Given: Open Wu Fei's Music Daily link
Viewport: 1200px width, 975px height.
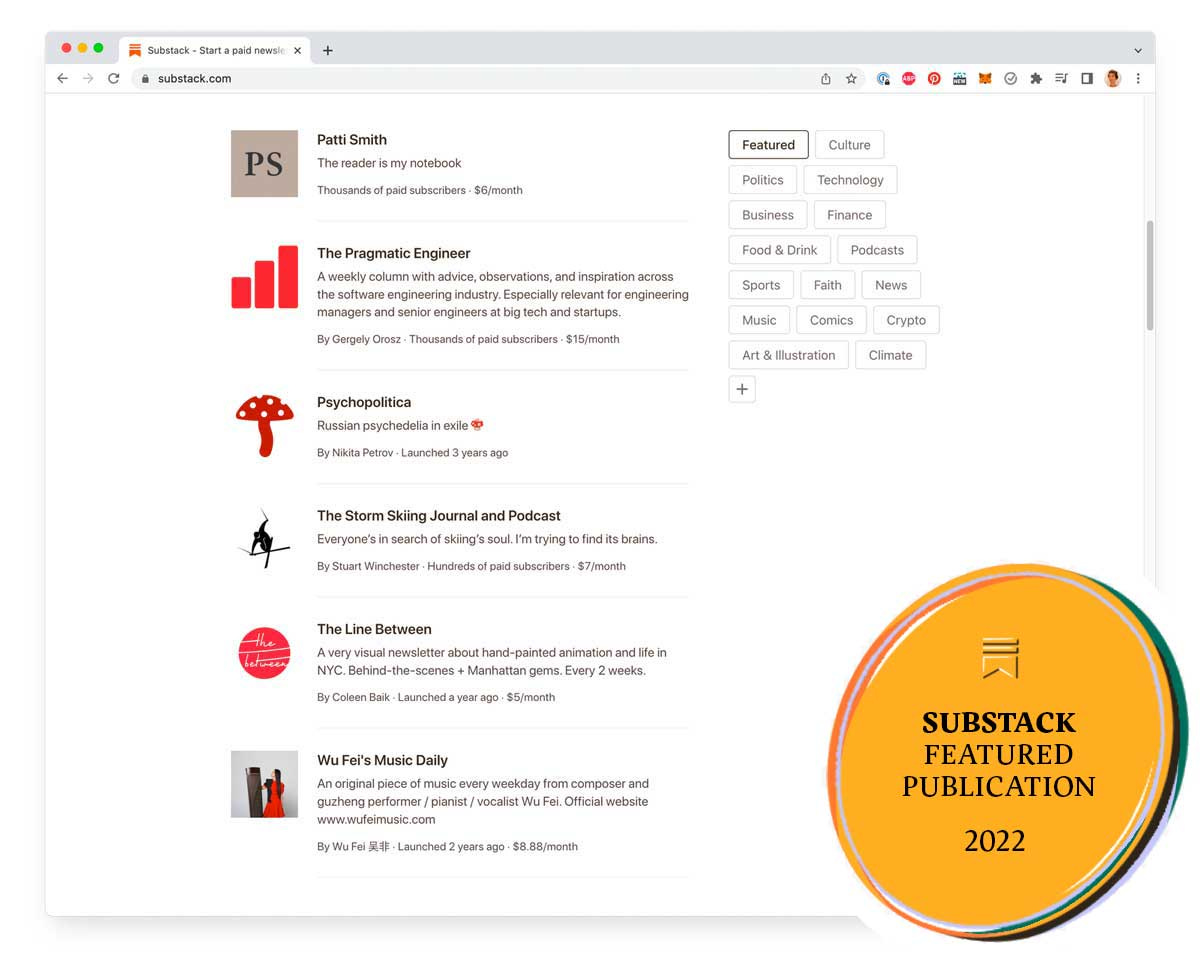Looking at the screenshot, I should (382, 760).
